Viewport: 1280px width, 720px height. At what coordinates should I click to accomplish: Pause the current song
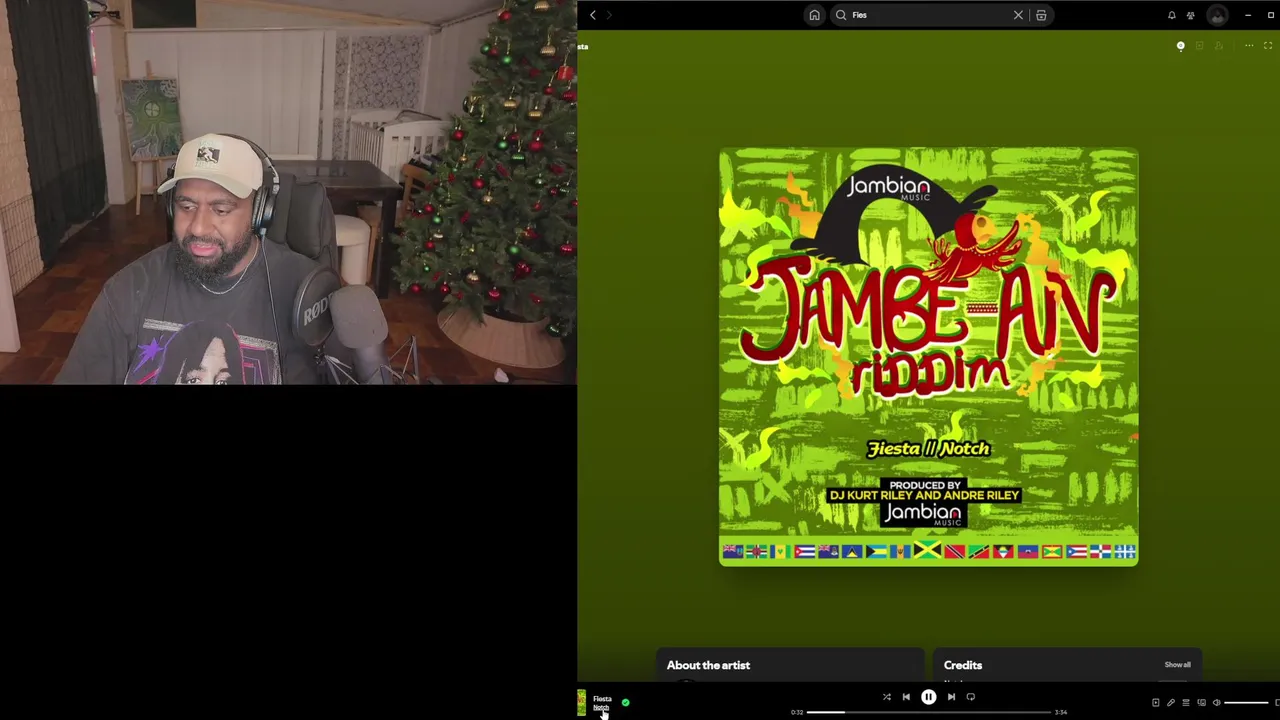point(928,697)
